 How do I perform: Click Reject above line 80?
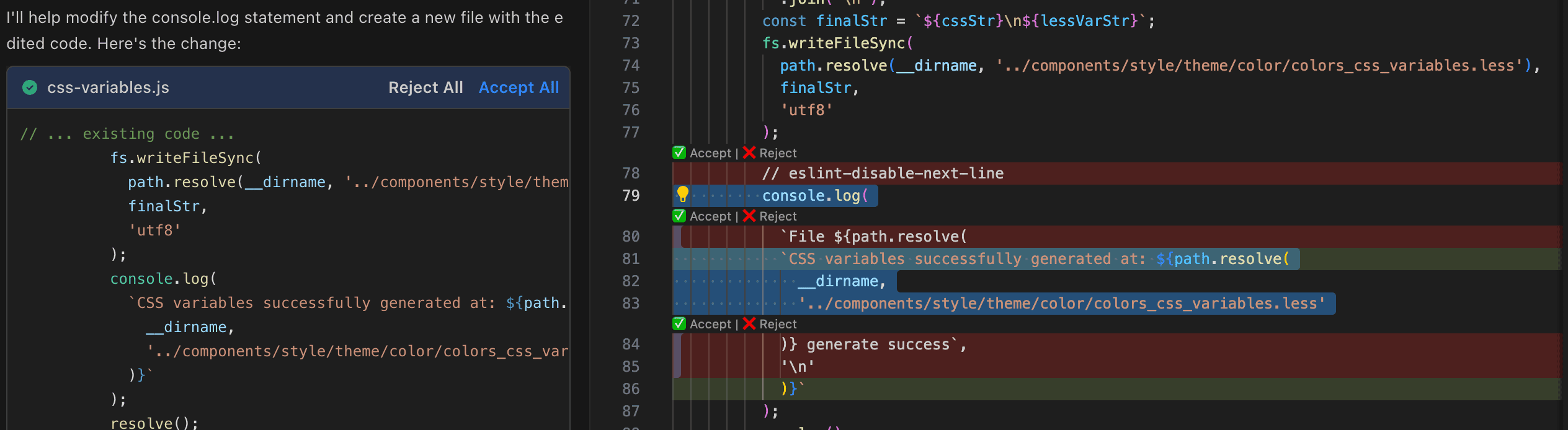pyautogui.click(x=778, y=216)
